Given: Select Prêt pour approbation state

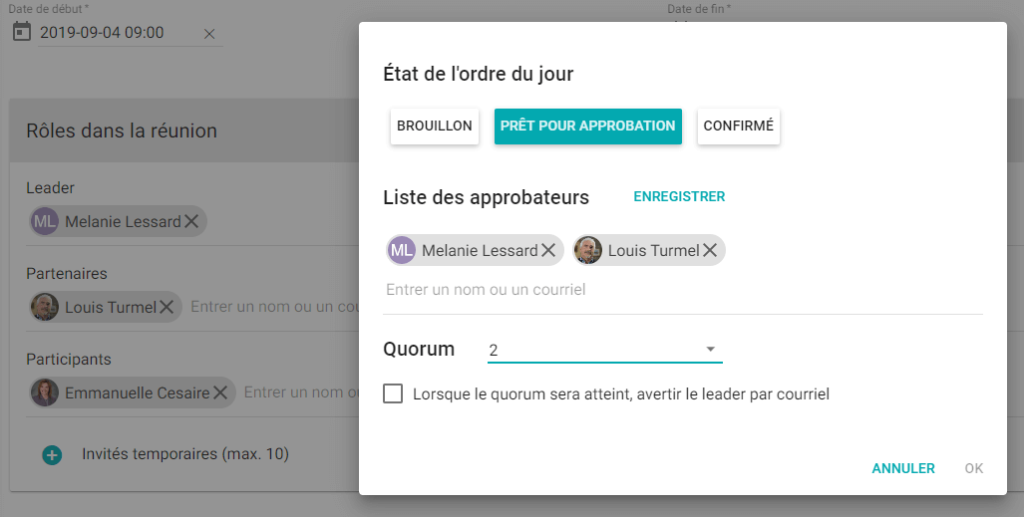Looking at the screenshot, I should tap(588, 126).
